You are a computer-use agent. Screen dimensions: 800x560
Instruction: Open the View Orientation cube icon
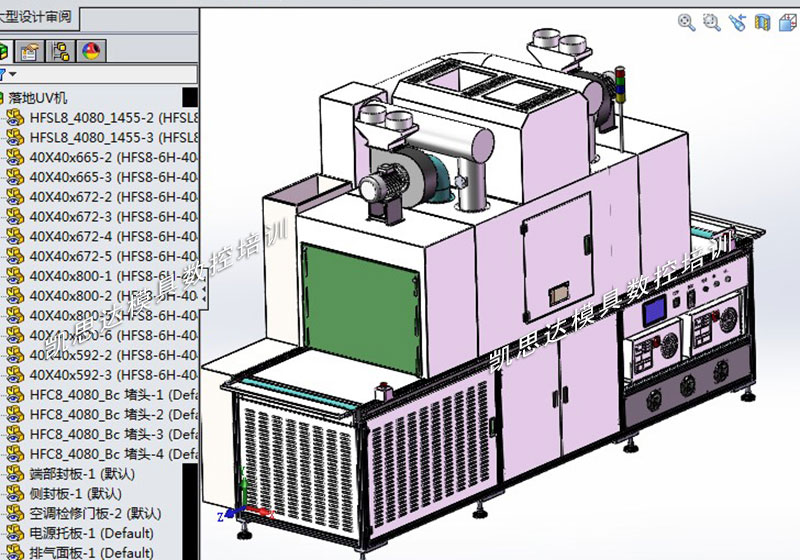[x=787, y=21]
